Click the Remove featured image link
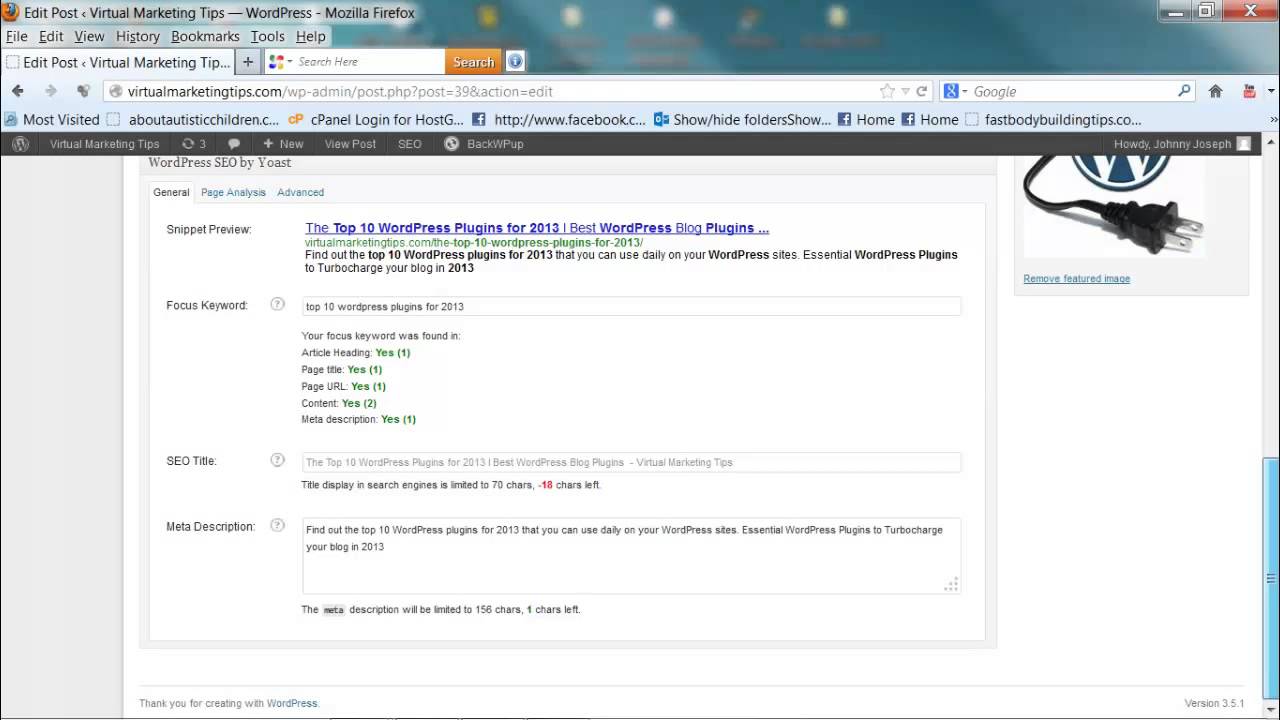The image size is (1280, 720). coord(1076,279)
